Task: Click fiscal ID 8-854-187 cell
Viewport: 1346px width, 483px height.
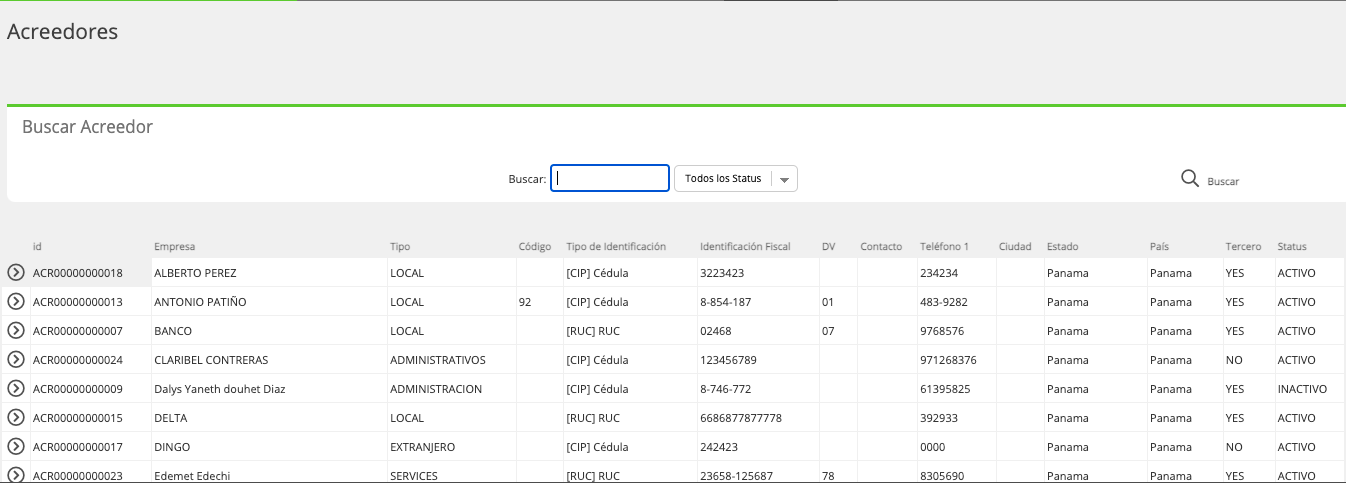Action: click(x=758, y=301)
